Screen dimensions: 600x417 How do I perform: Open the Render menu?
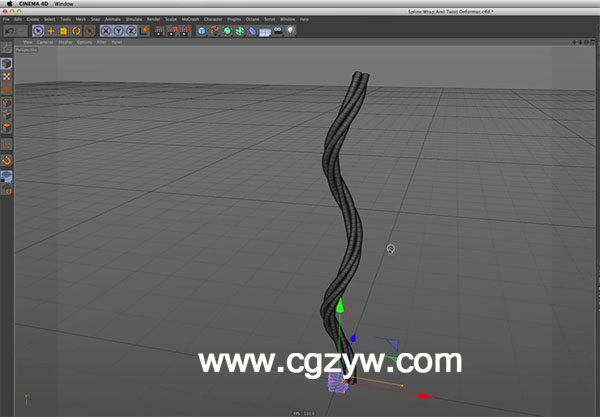(x=153, y=19)
